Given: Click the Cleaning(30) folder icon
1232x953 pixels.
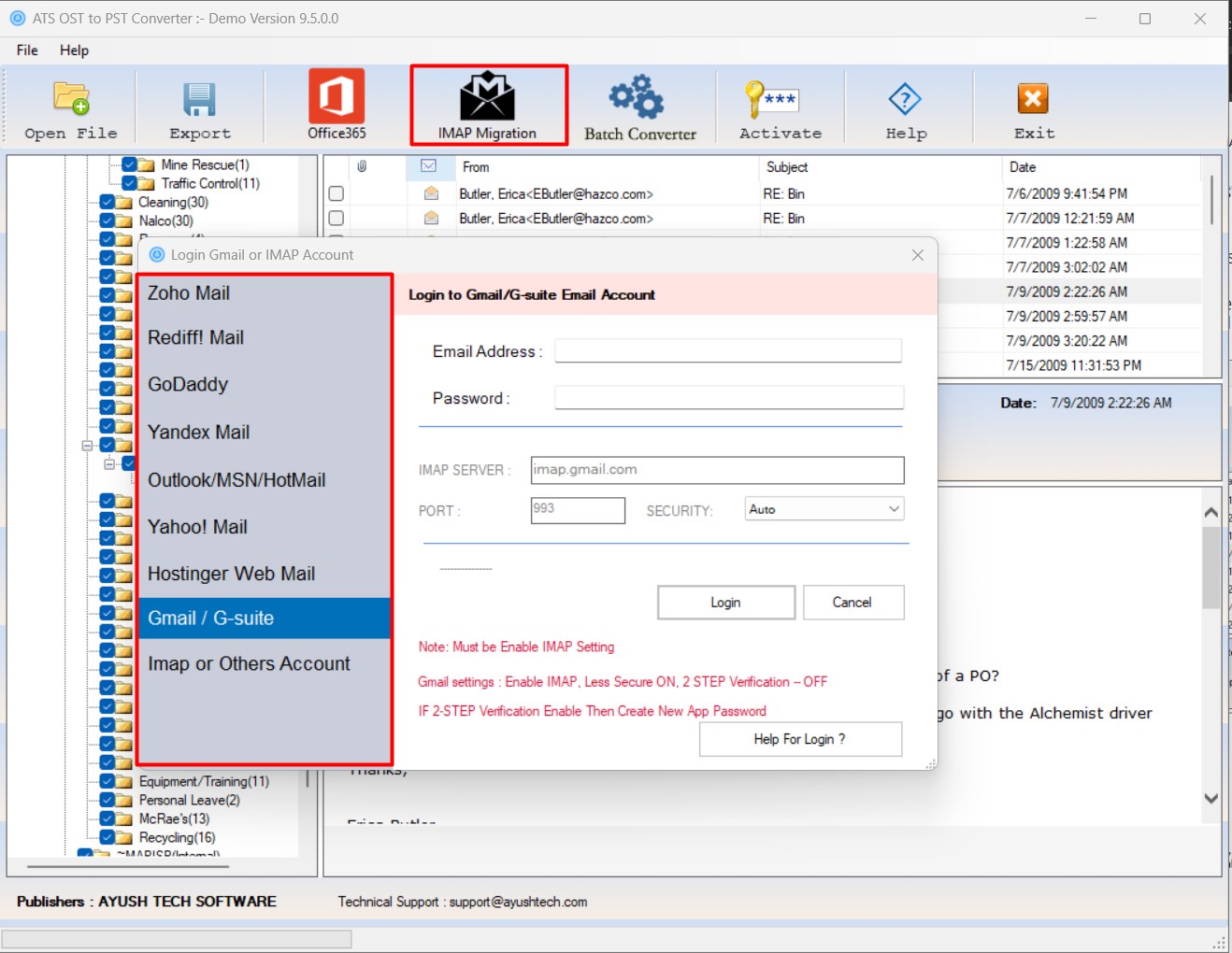Looking at the screenshot, I should point(124,203).
